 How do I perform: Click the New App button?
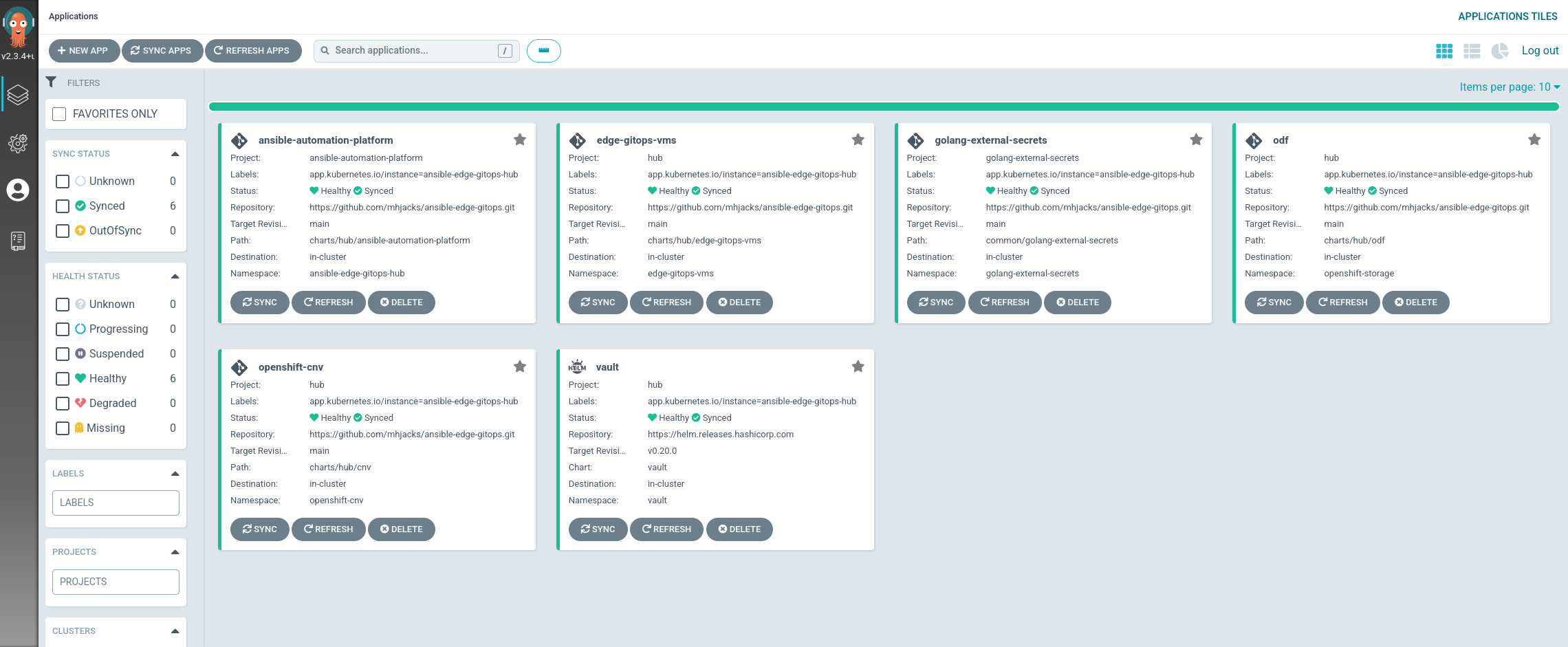tap(84, 51)
